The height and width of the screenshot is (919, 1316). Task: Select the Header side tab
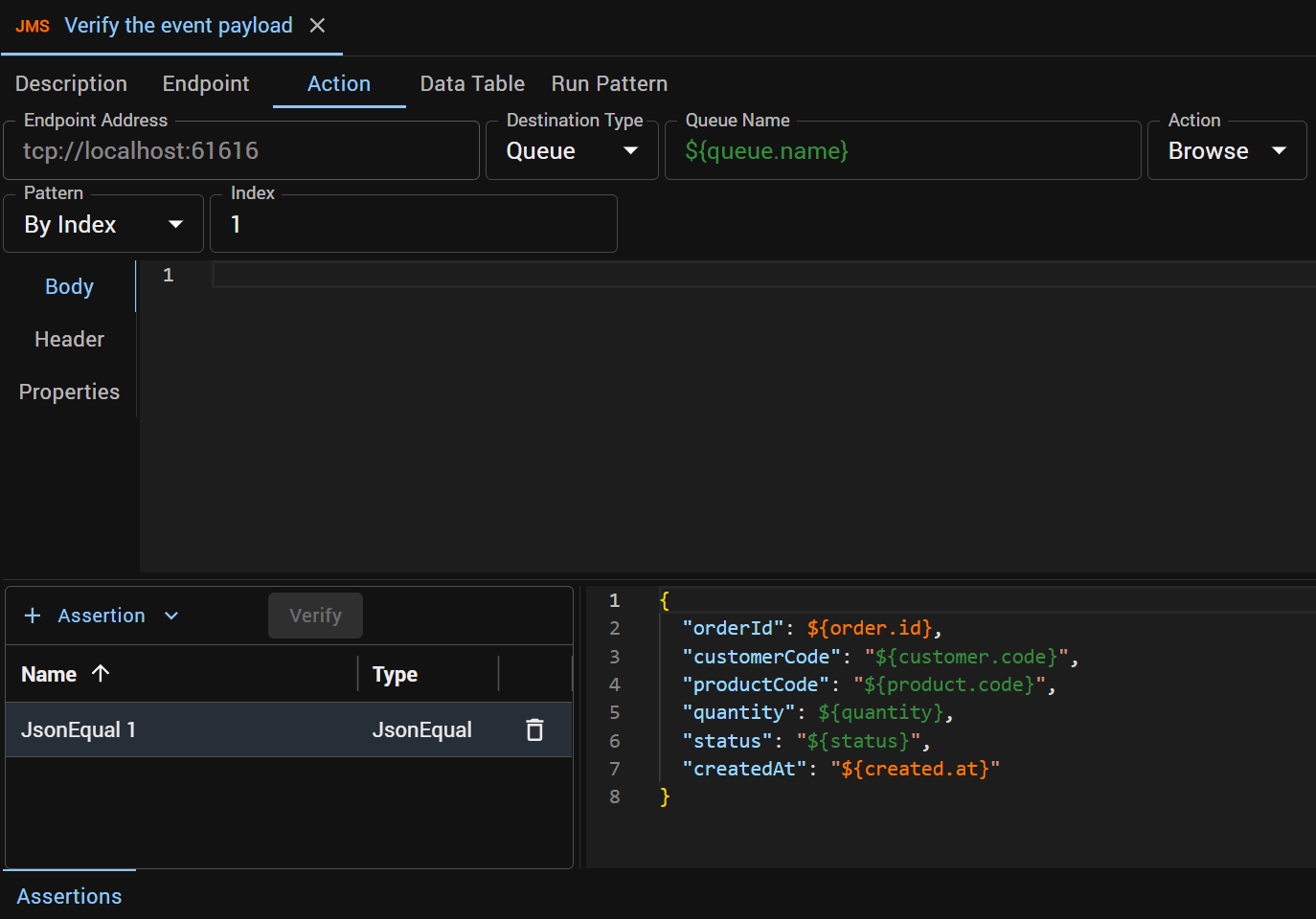[69, 339]
